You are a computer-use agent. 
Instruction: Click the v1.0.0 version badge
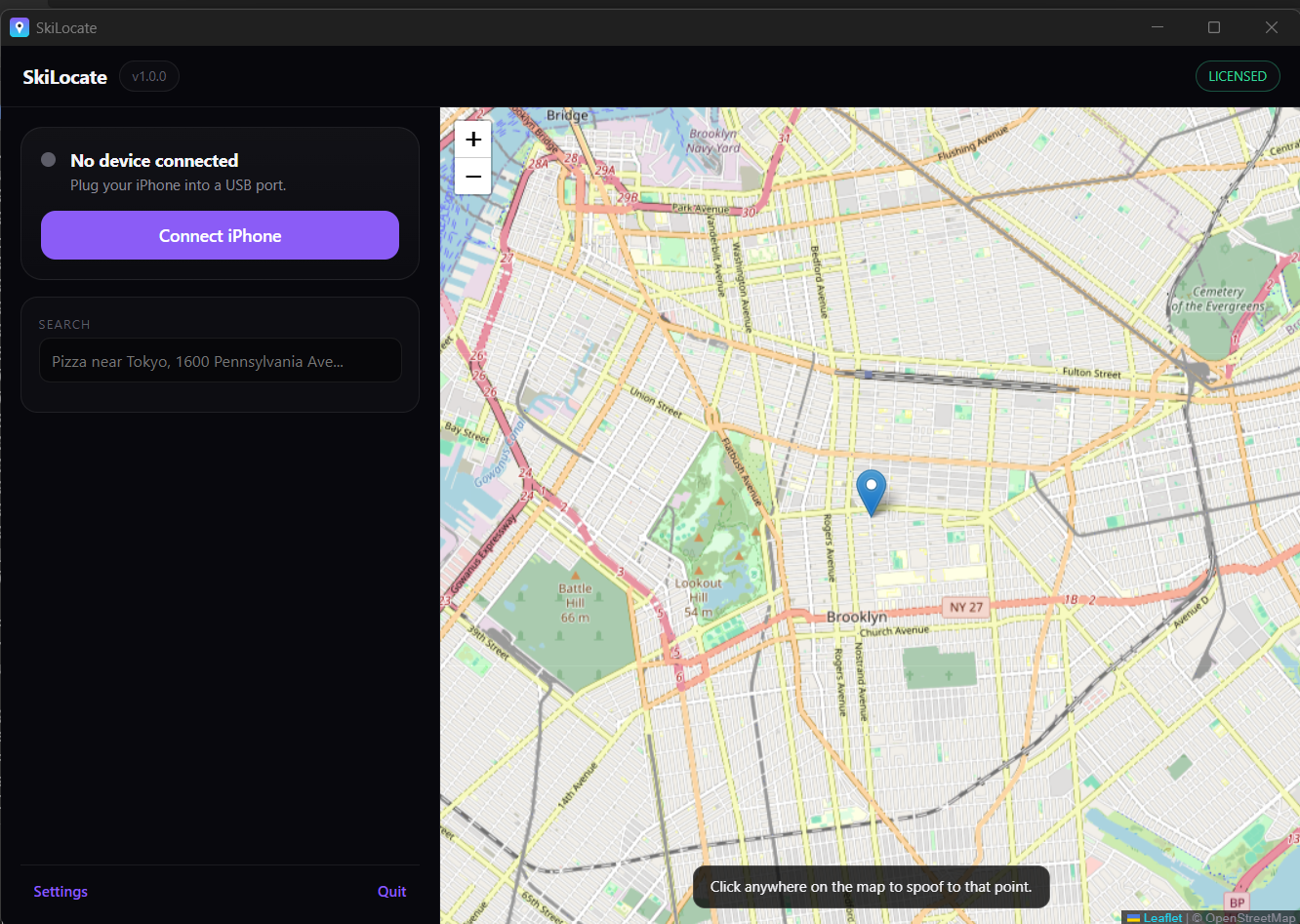point(149,76)
